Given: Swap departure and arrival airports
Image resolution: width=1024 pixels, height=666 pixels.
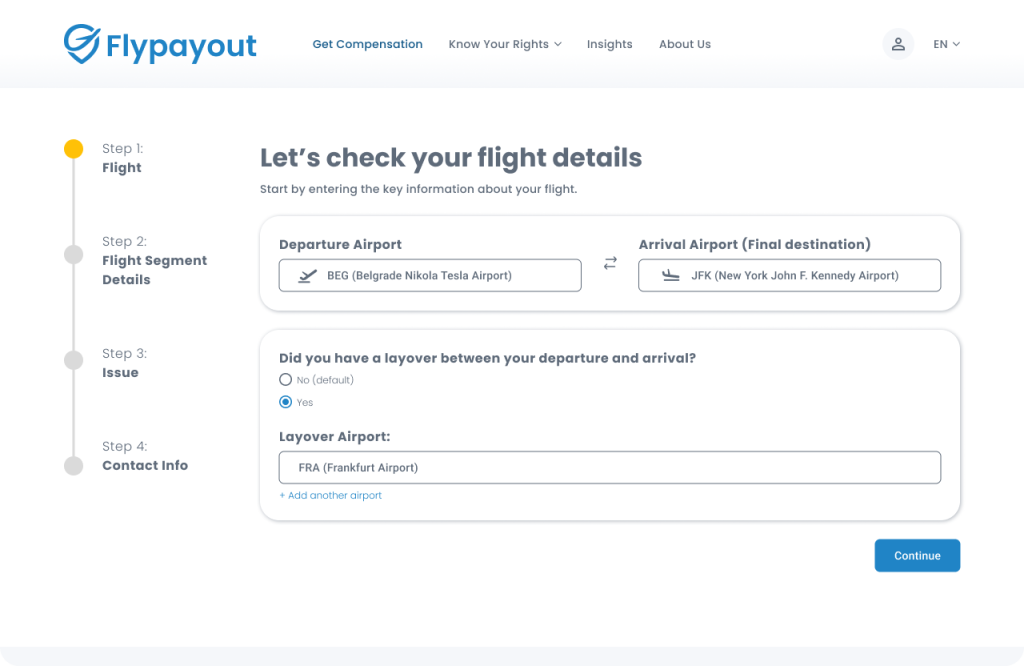Looking at the screenshot, I should (x=610, y=263).
